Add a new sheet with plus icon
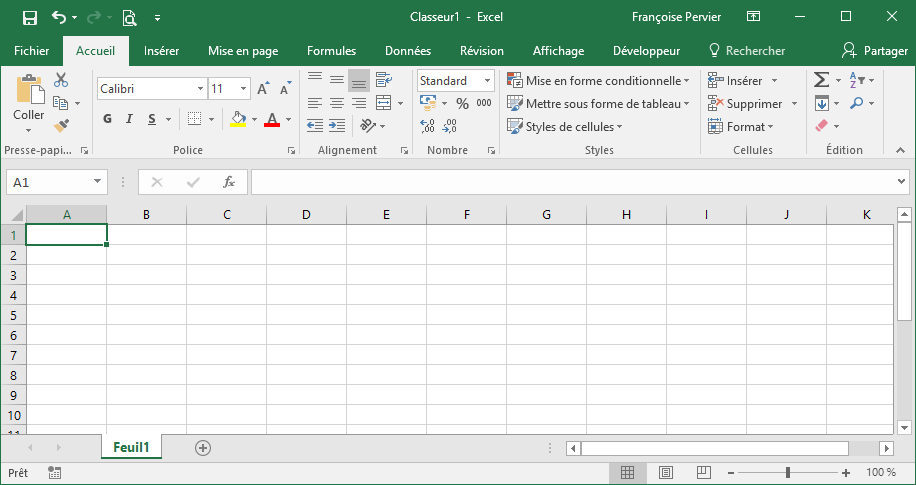 203,448
